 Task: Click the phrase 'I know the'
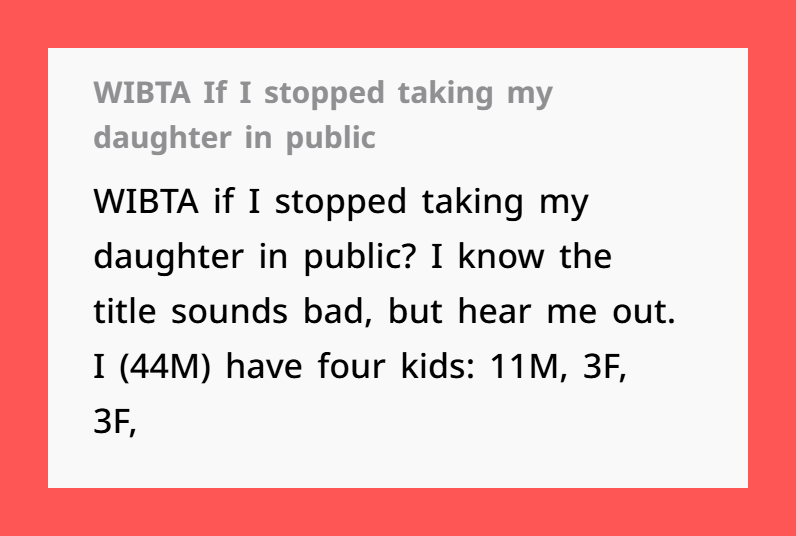pos(521,256)
